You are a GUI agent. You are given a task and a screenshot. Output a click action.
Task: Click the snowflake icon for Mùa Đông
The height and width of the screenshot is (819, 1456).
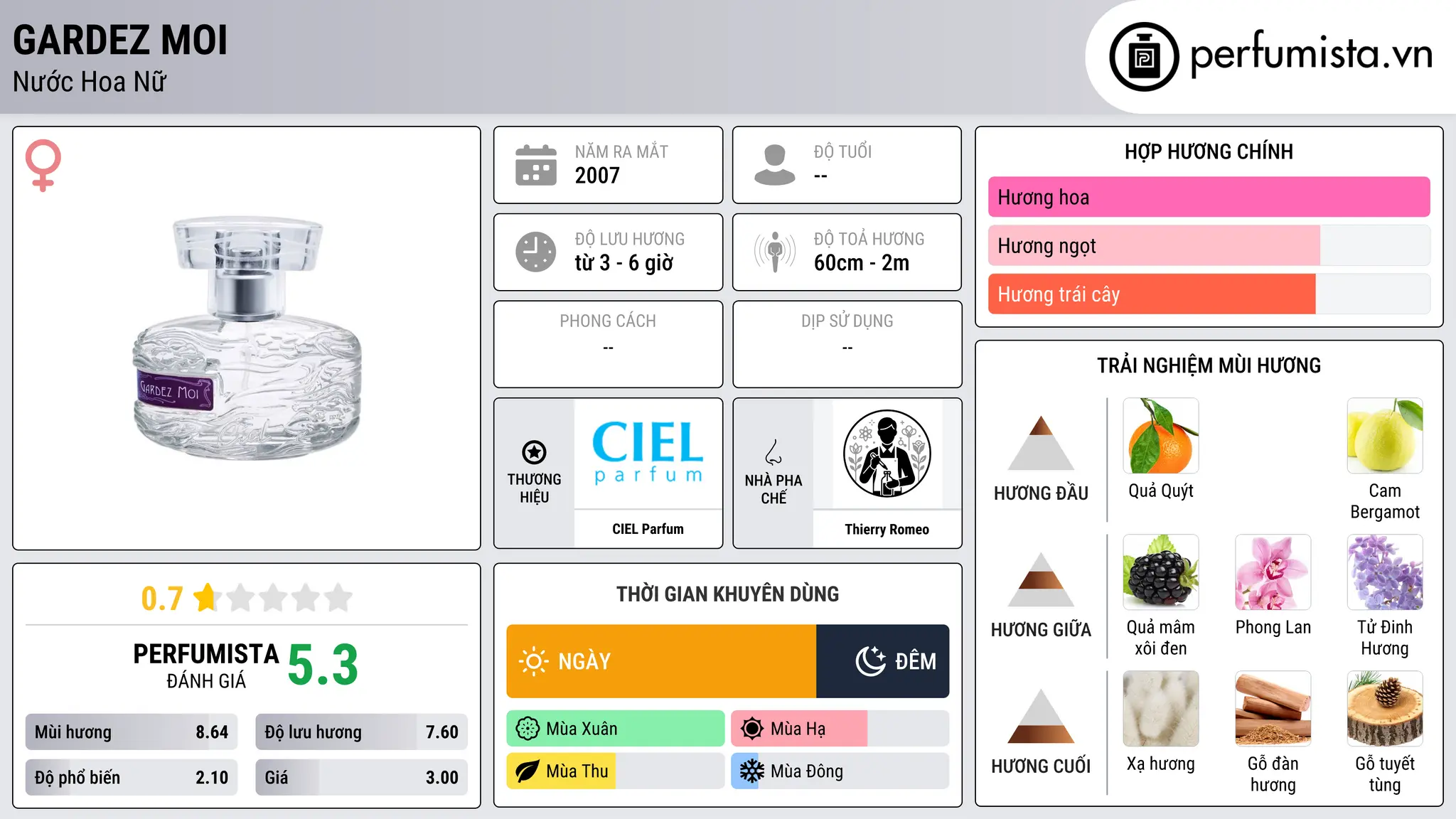[x=752, y=771]
